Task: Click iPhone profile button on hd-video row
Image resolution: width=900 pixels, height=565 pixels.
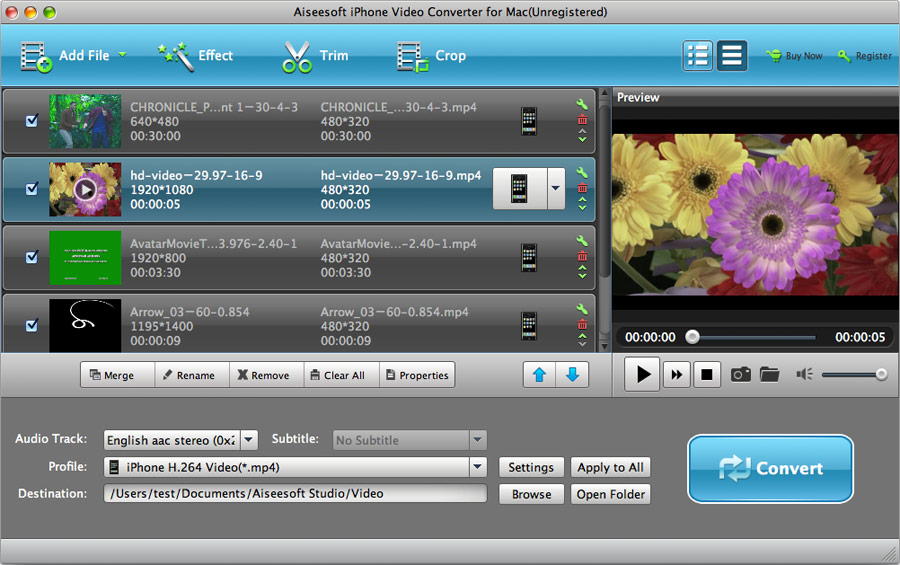Action: (x=519, y=188)
